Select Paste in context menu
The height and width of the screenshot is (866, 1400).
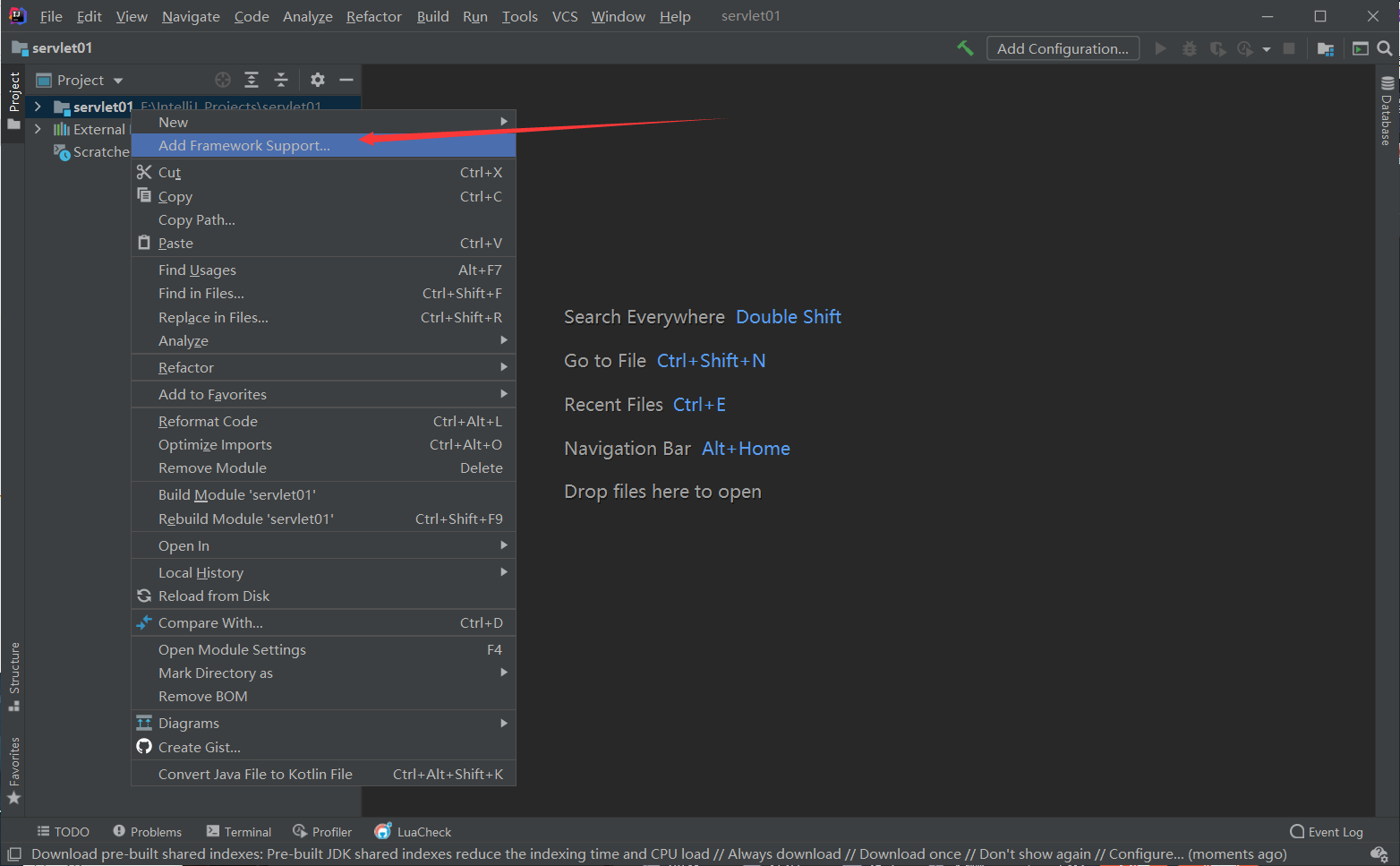323,243
